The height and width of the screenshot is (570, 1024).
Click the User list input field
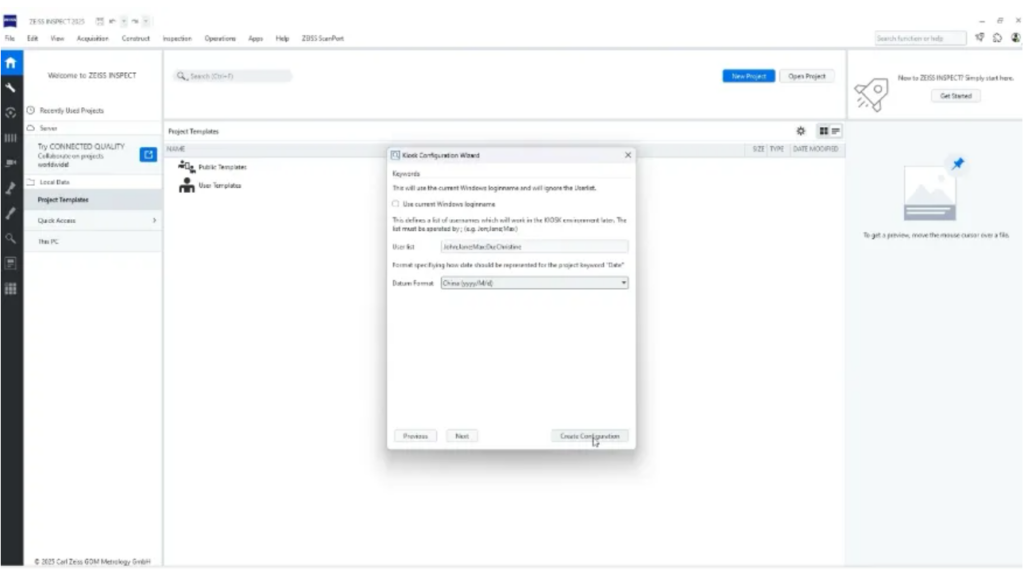(534, 247)
